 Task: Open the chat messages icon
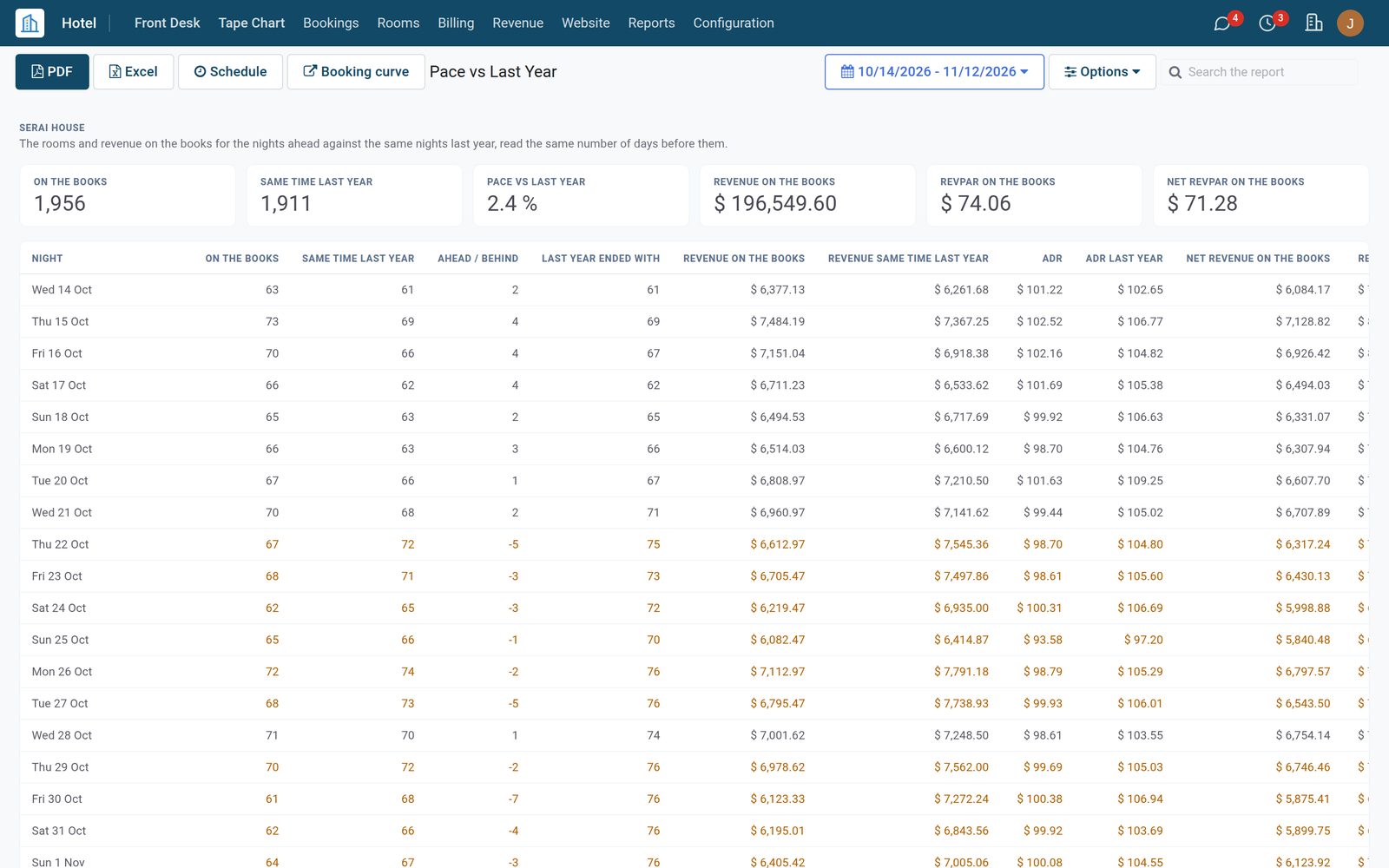tap(1222, 23)
